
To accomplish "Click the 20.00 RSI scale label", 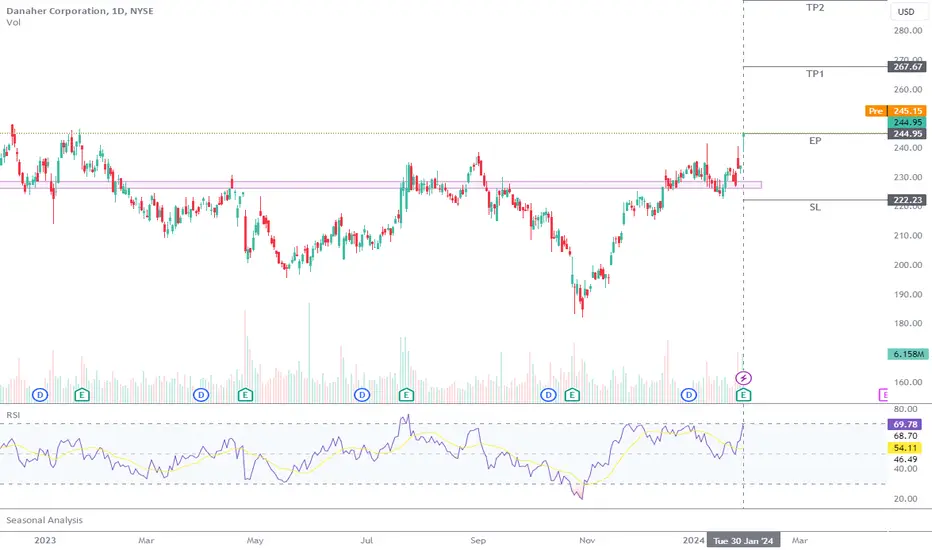I will click(x=905, y=499).
